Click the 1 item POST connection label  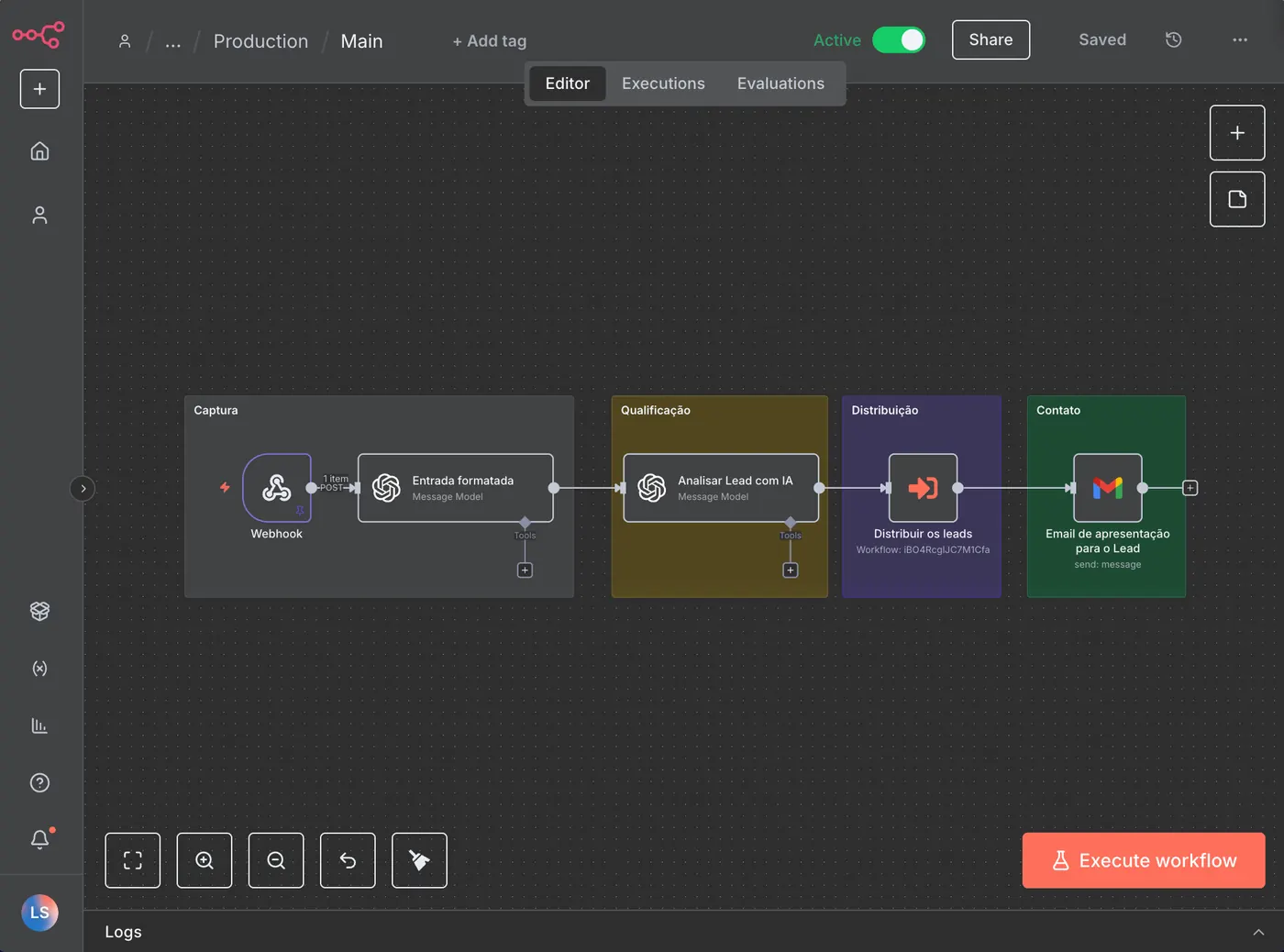335,483
